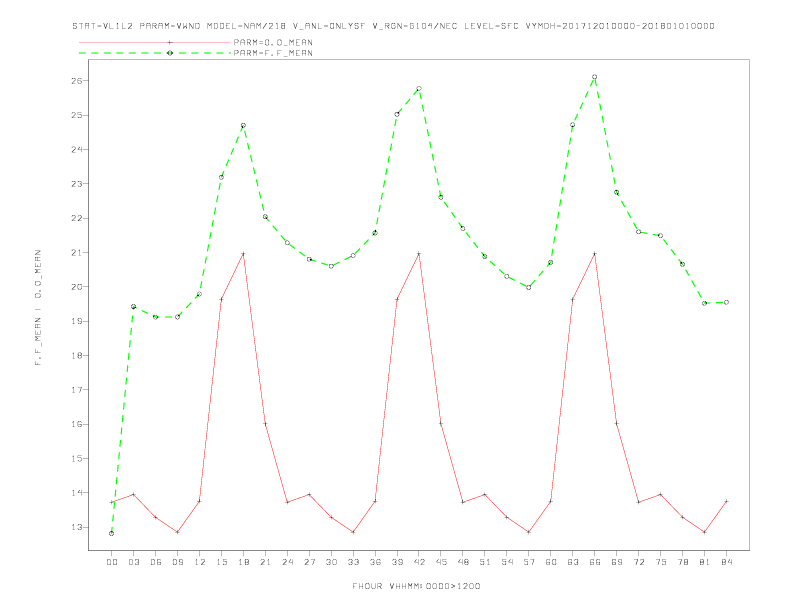Click the red peak data point at hour 18
Screen dimensions: 792x612
243,253
